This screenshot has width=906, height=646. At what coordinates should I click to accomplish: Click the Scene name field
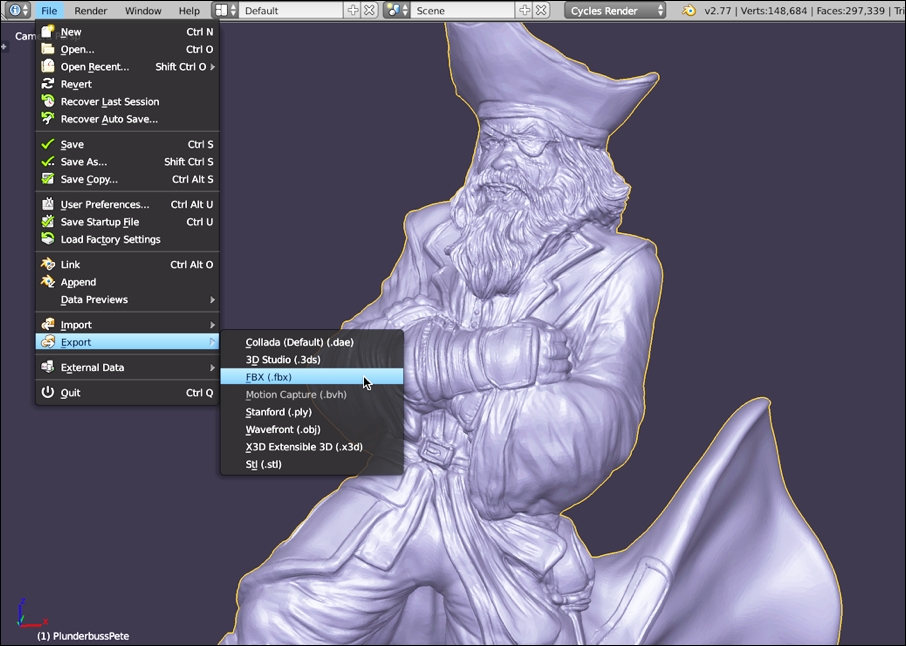462,10
